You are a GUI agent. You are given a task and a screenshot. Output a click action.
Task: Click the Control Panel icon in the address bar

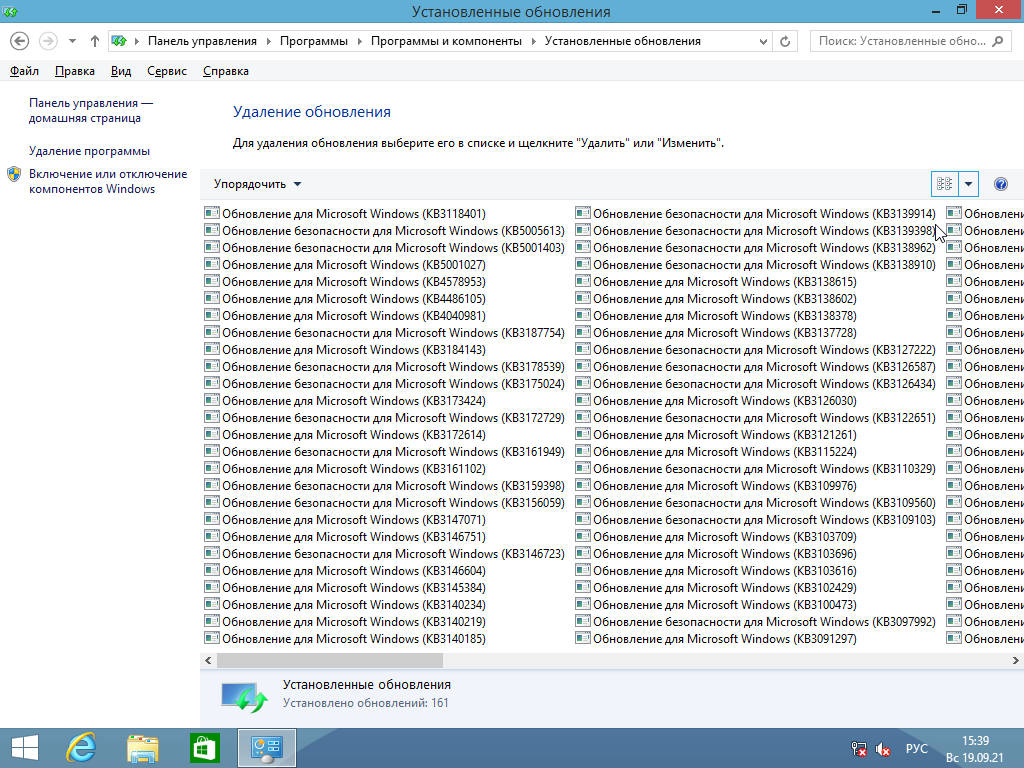[119, 41]
